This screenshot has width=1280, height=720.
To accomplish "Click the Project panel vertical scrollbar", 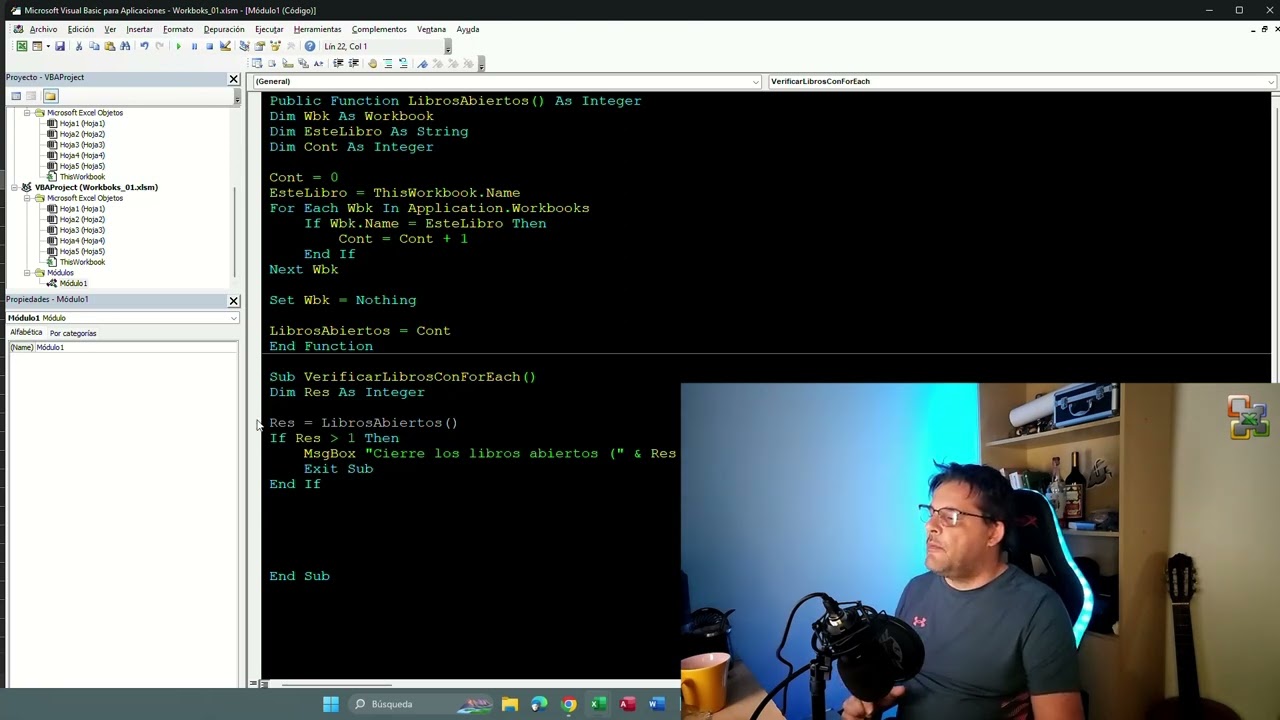I will tap(236, 232).
